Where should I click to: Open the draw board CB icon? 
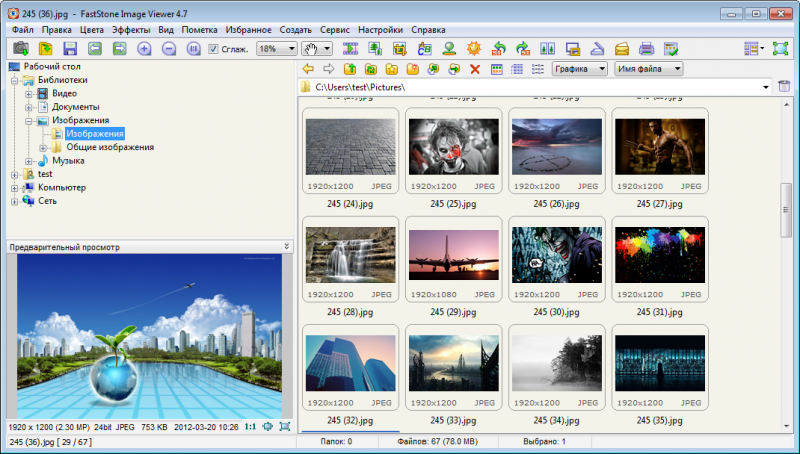(x=424, y=48)
